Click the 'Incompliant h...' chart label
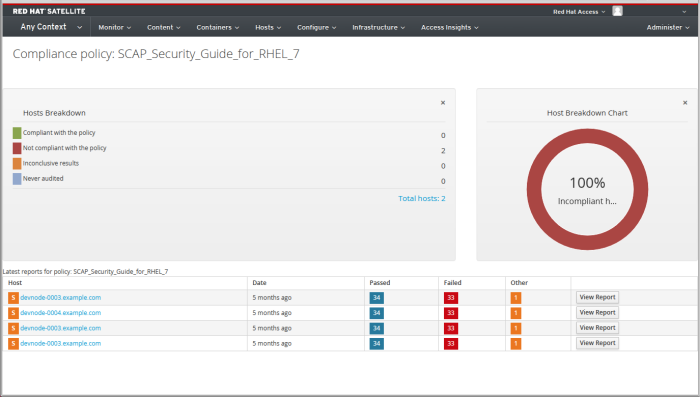Screen dimensions: 700x397 point(587,201)
